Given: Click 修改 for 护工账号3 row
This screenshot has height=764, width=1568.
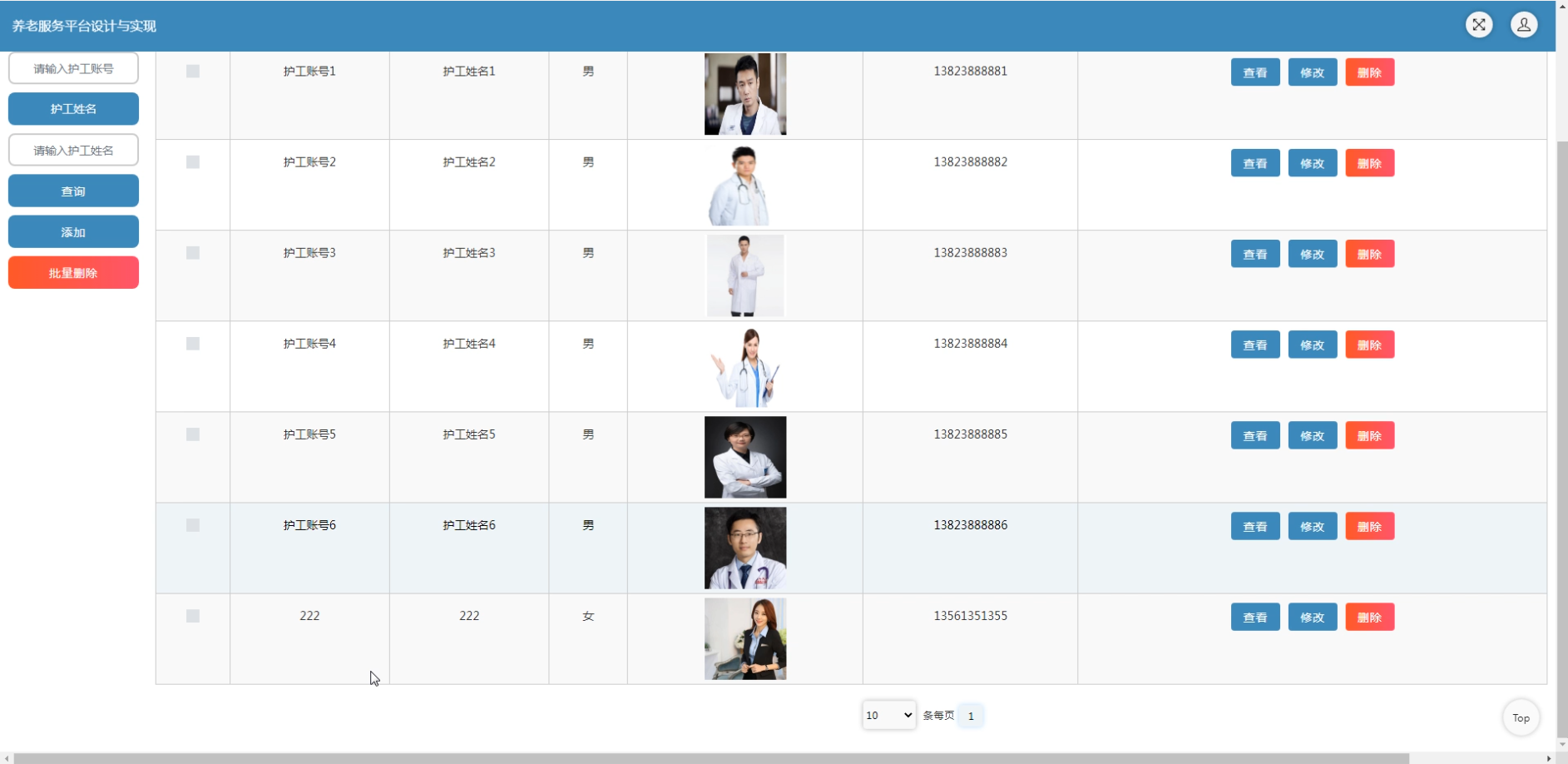Looking at the screenshot, I should 1313,254.
